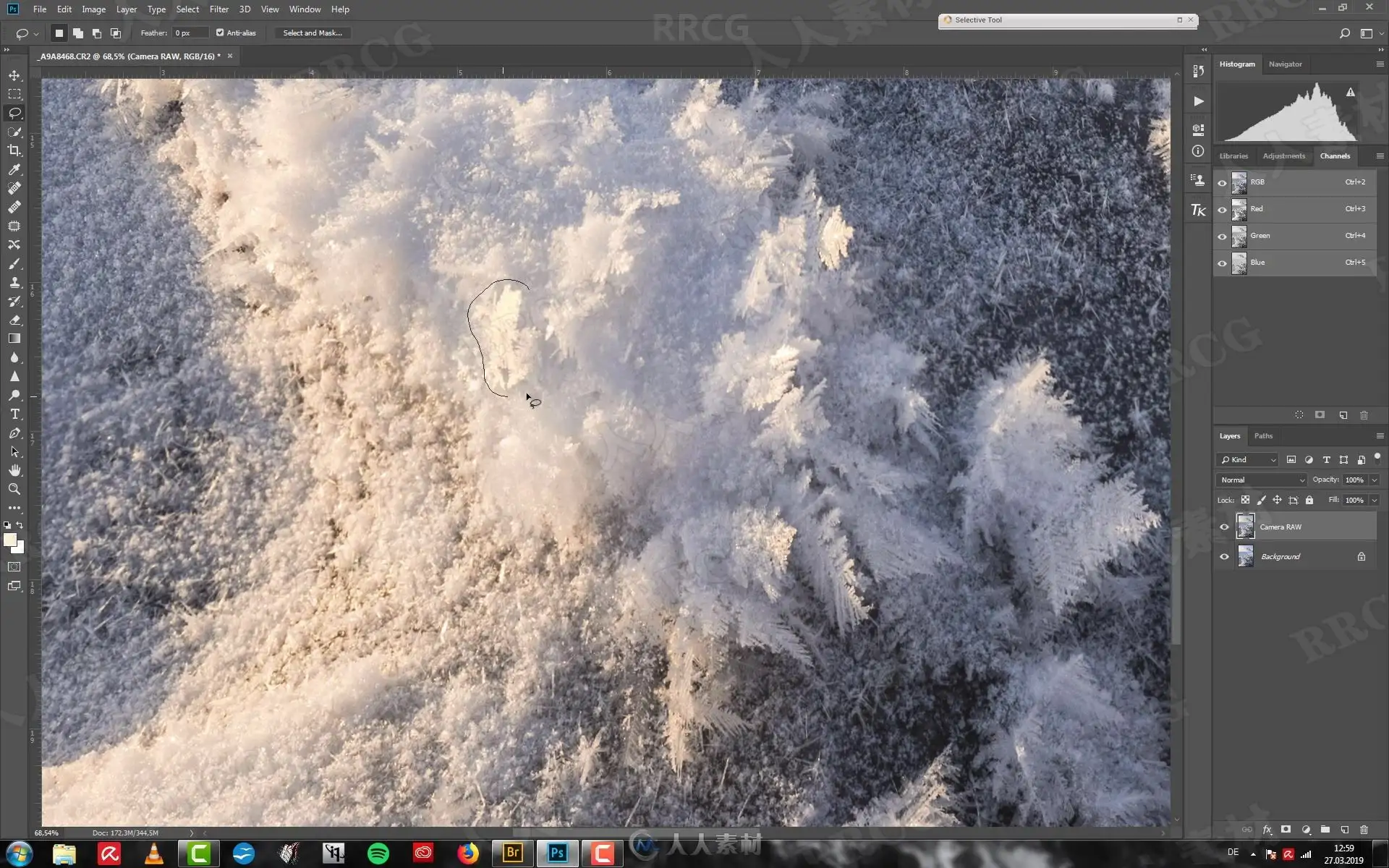The height and width of the screenshot is (868, 1389).
Task: Open the Actions play icon panel
Action: coord(1198,101)
